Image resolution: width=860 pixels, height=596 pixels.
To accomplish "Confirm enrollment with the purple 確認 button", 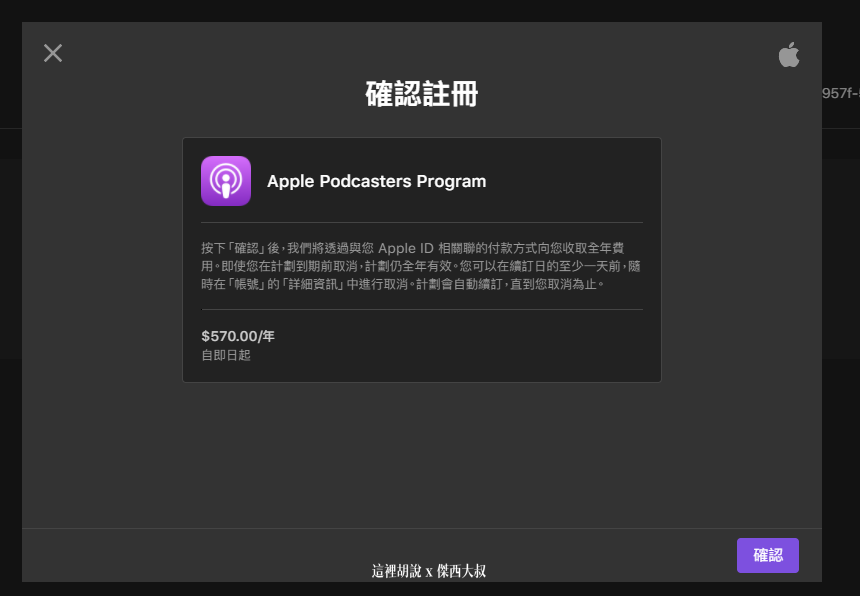I will (x=767, y=555).
